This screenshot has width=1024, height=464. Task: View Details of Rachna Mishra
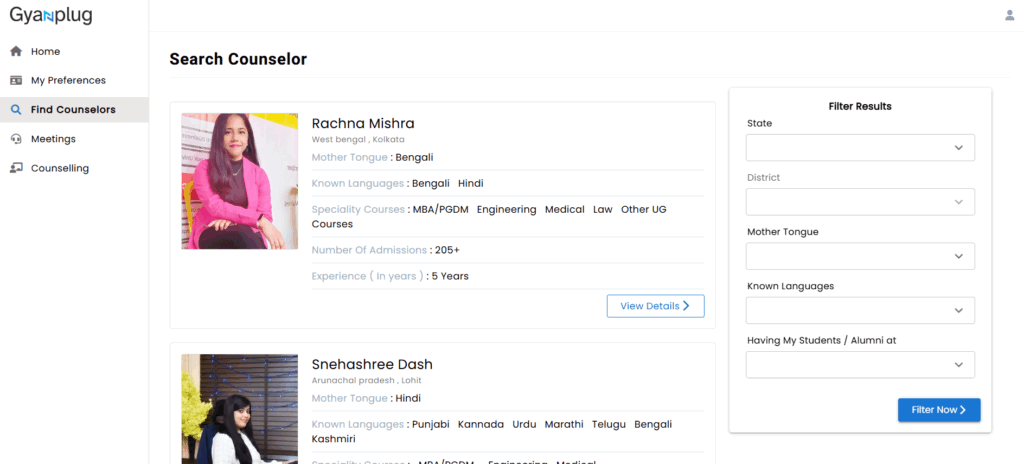click(655, 306)
